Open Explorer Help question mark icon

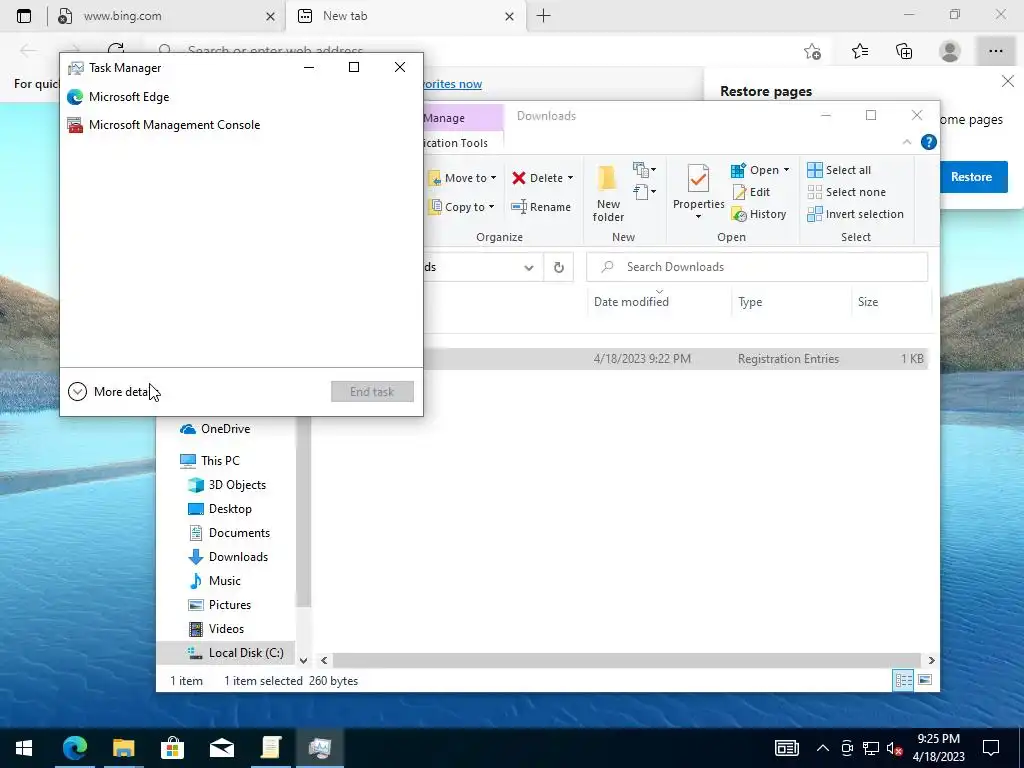(928, 142)
